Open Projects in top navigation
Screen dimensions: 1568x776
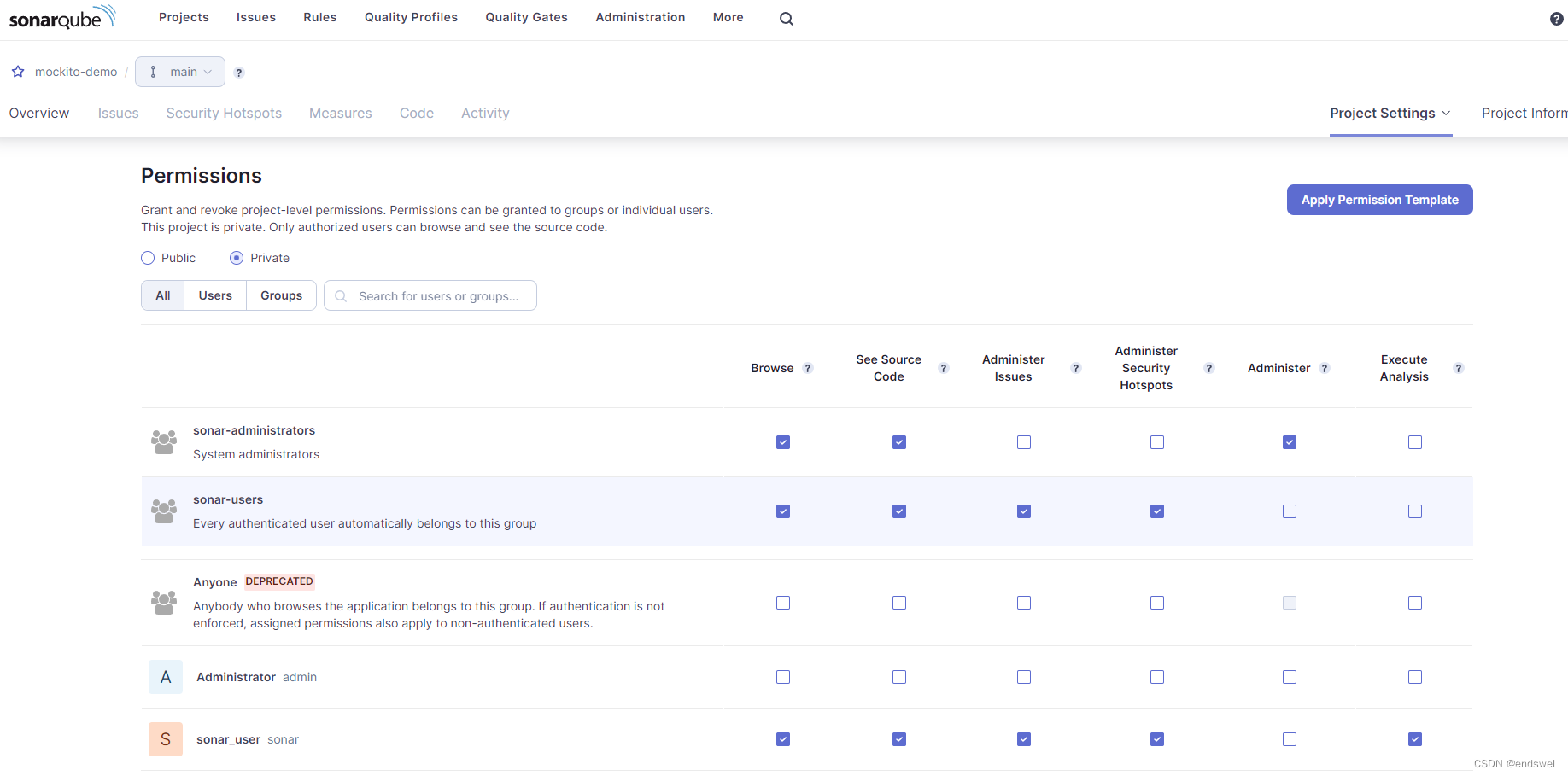184,17
